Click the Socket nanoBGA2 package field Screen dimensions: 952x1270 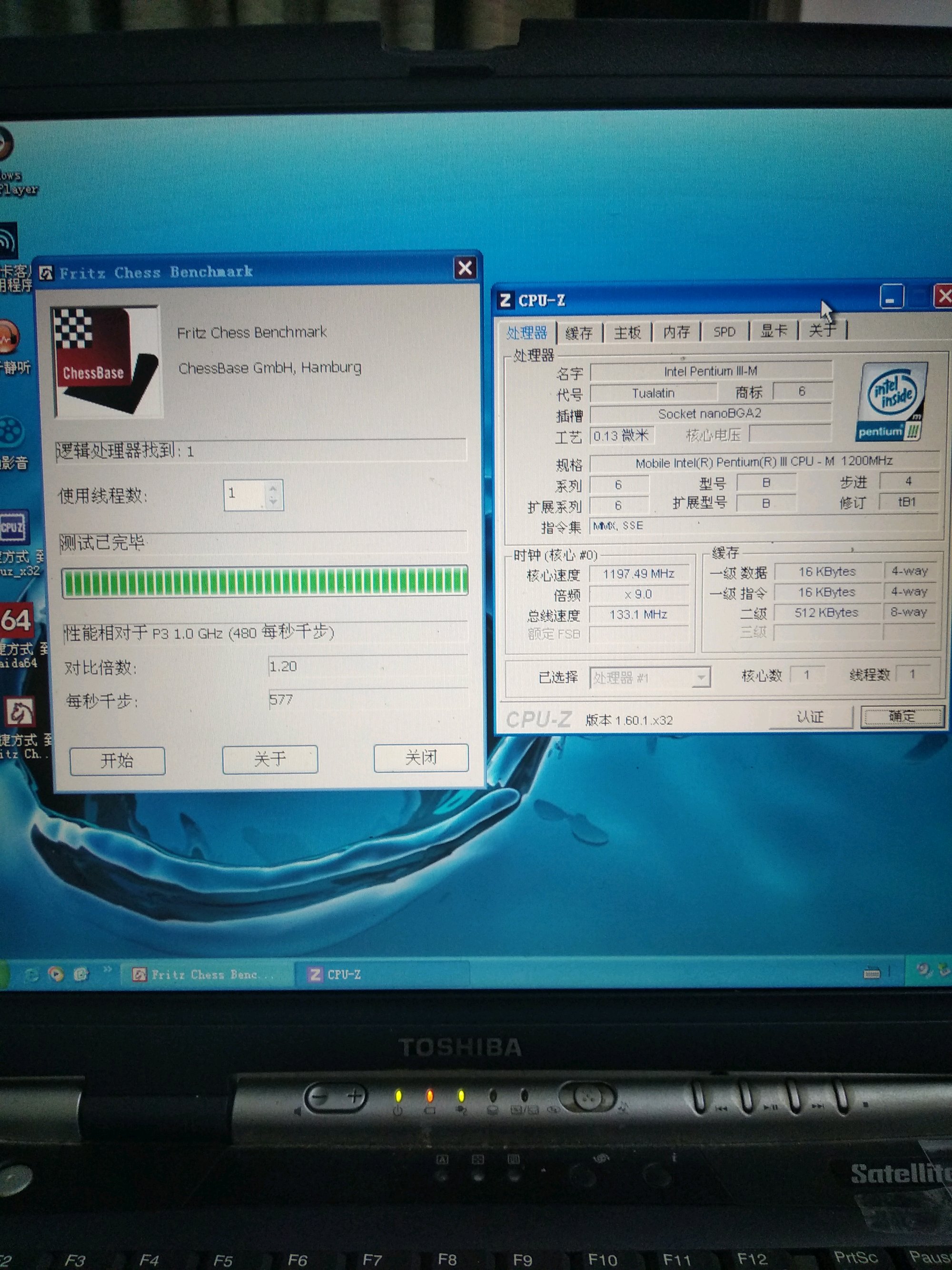tap(710, 414)
